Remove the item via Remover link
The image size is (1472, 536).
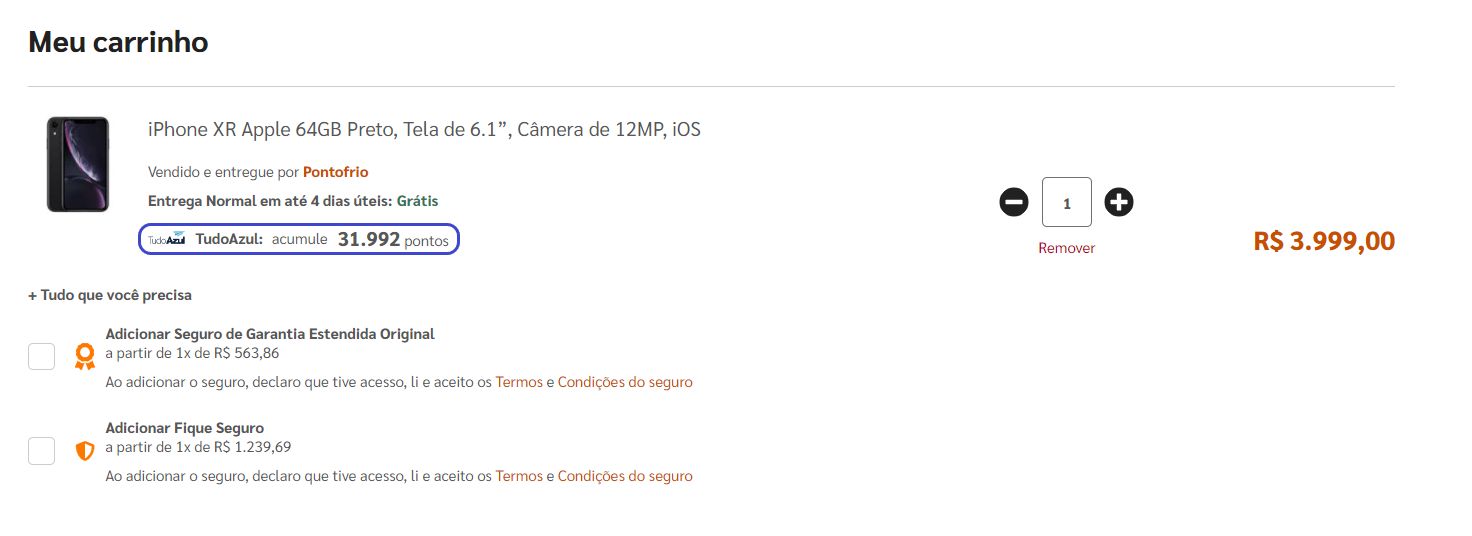tap(1066, 248)
